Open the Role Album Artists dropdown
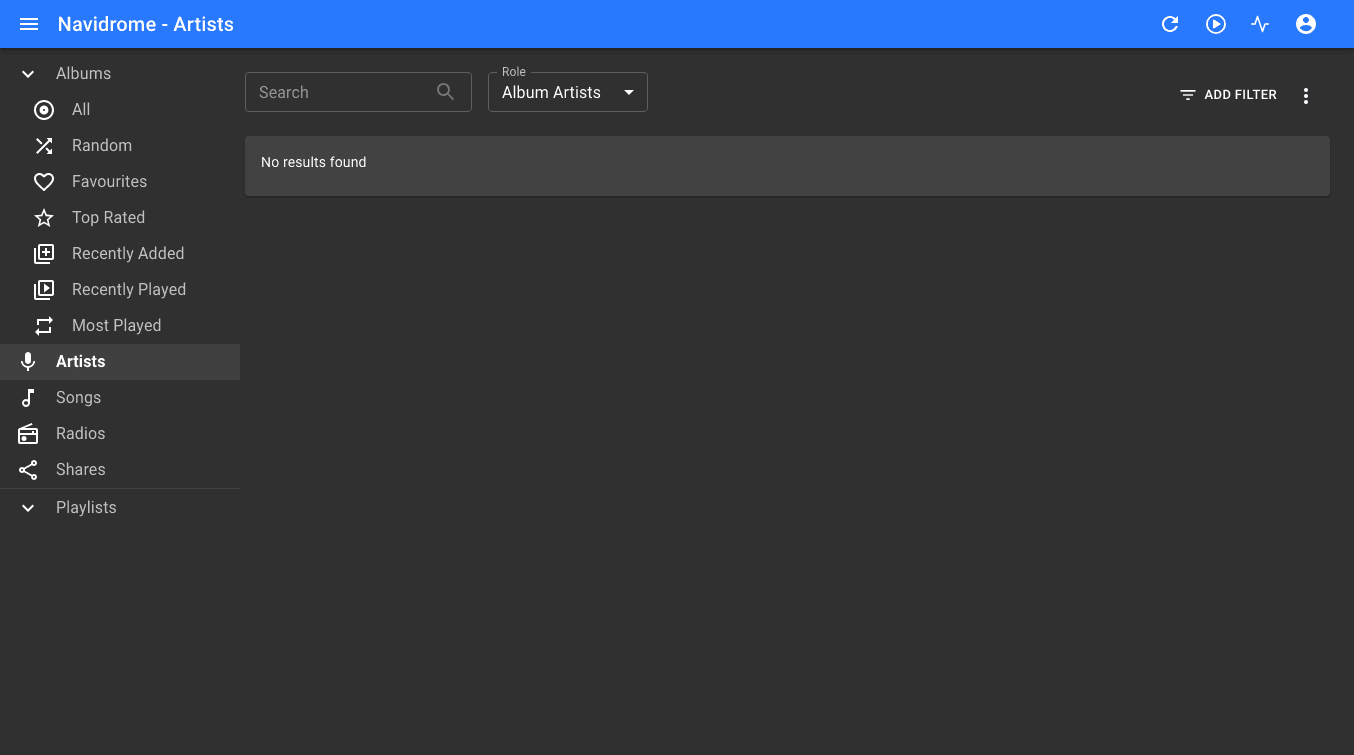 568,92
